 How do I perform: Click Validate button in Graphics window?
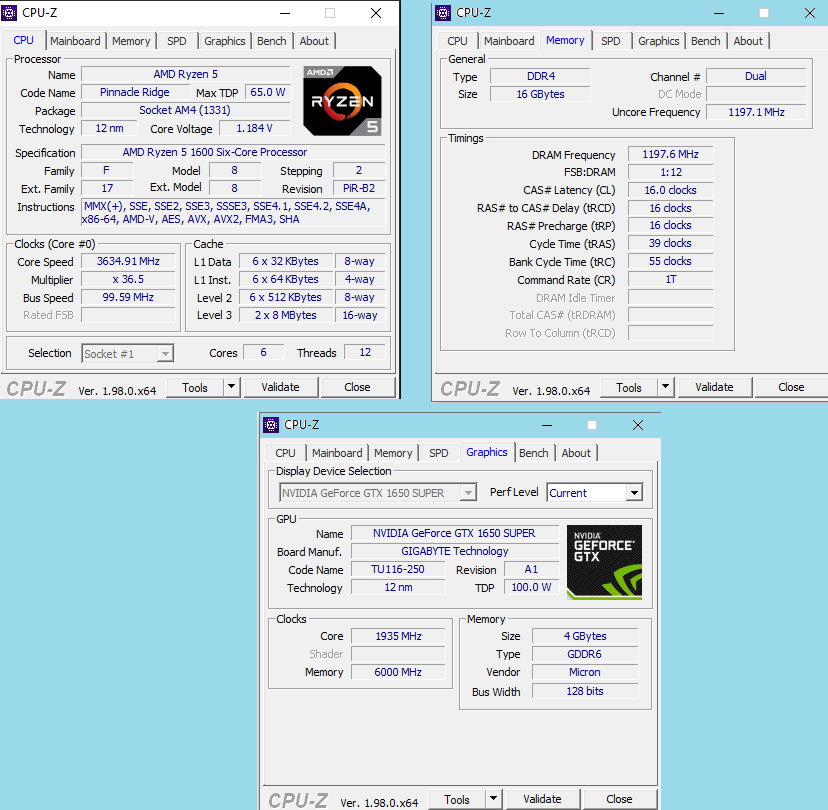(542, 799)
